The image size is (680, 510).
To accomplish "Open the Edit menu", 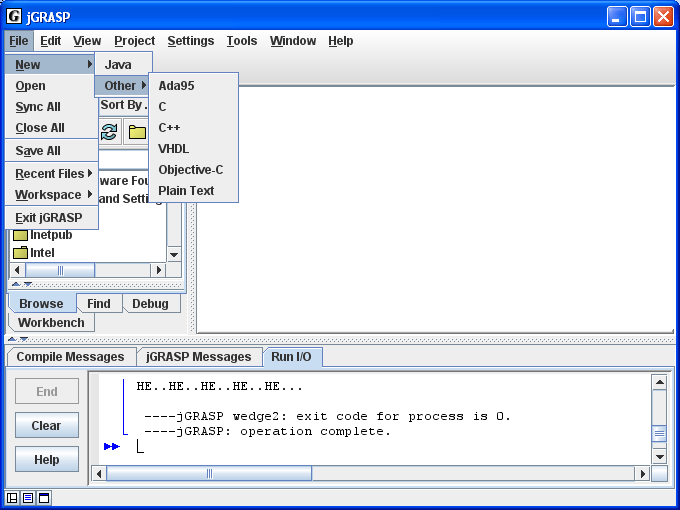I will click(50, 41).
